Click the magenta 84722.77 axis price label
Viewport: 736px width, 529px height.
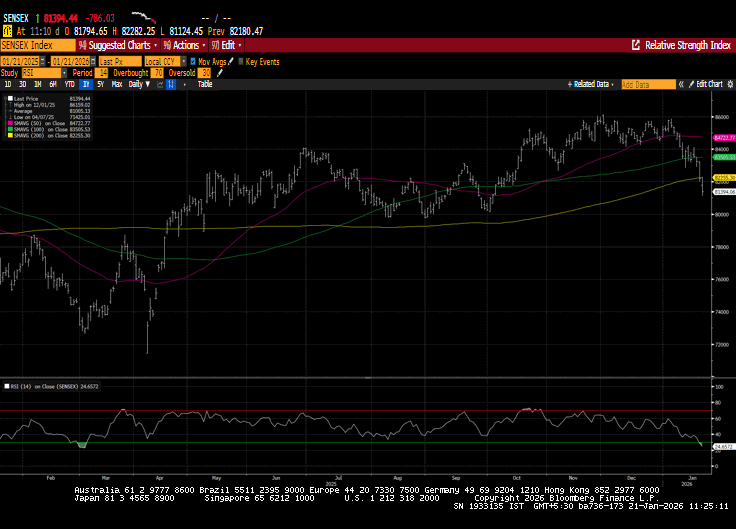point(724,138)
